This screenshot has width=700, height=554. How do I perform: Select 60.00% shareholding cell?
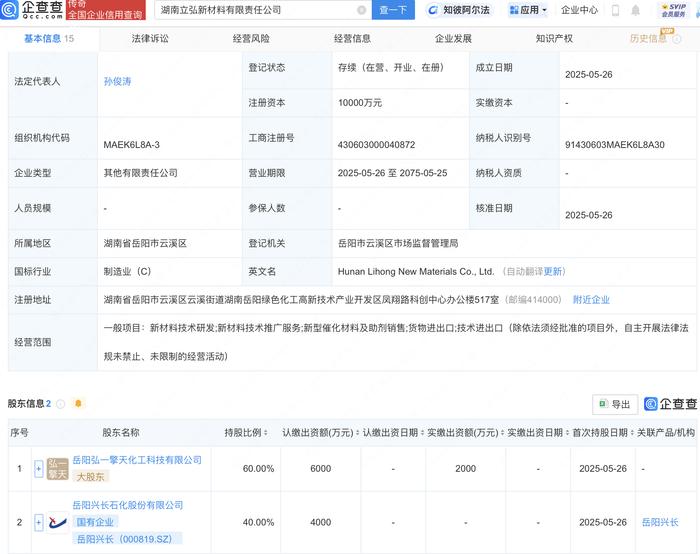pyautogui.click(x=258, y=469)
